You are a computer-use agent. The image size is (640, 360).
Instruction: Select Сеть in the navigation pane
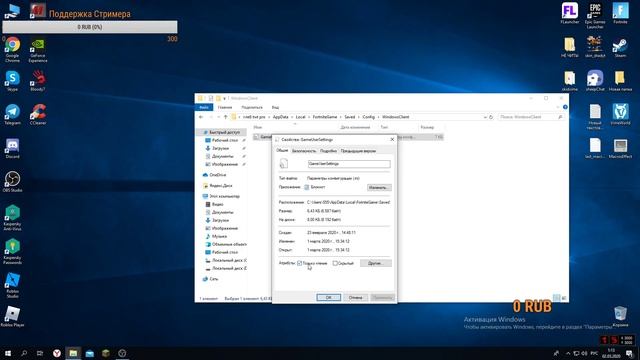click(x=213, y=279)
